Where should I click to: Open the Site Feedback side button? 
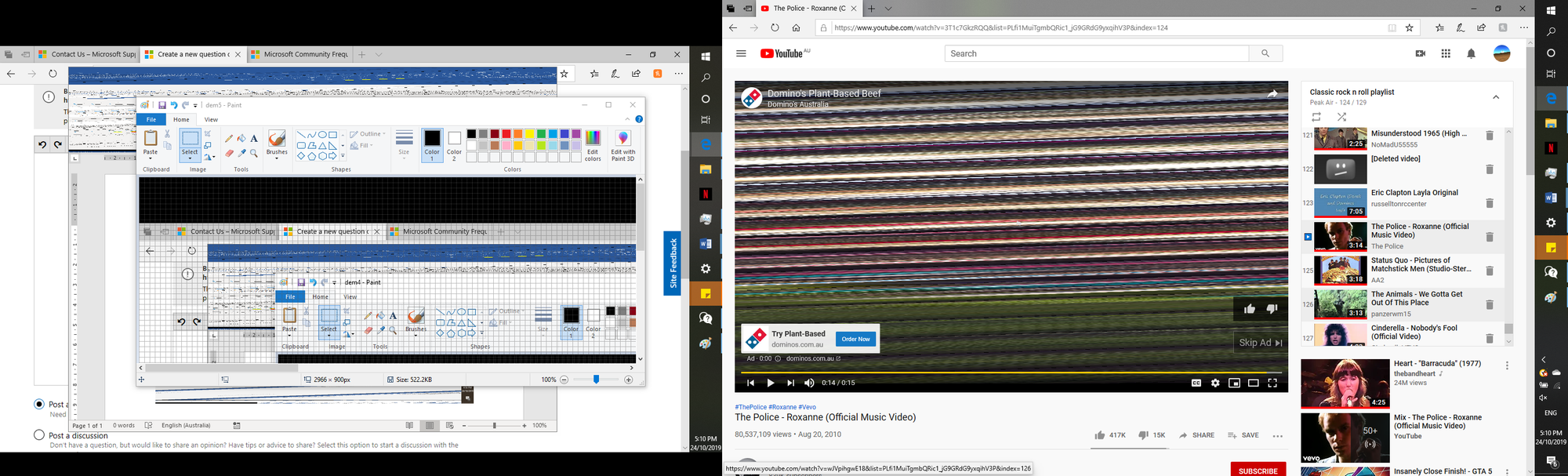[672, 263]
